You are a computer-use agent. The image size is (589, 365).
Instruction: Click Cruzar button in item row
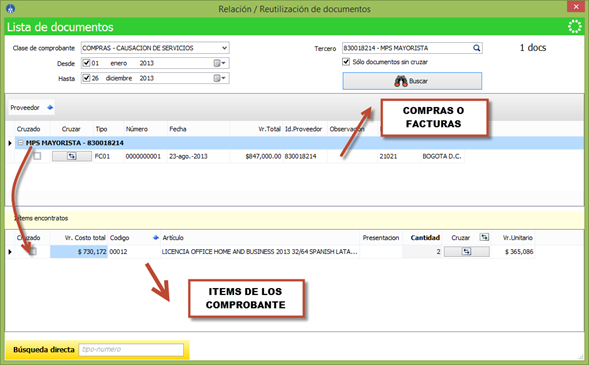pyautogui.click(x=467, y=251)
